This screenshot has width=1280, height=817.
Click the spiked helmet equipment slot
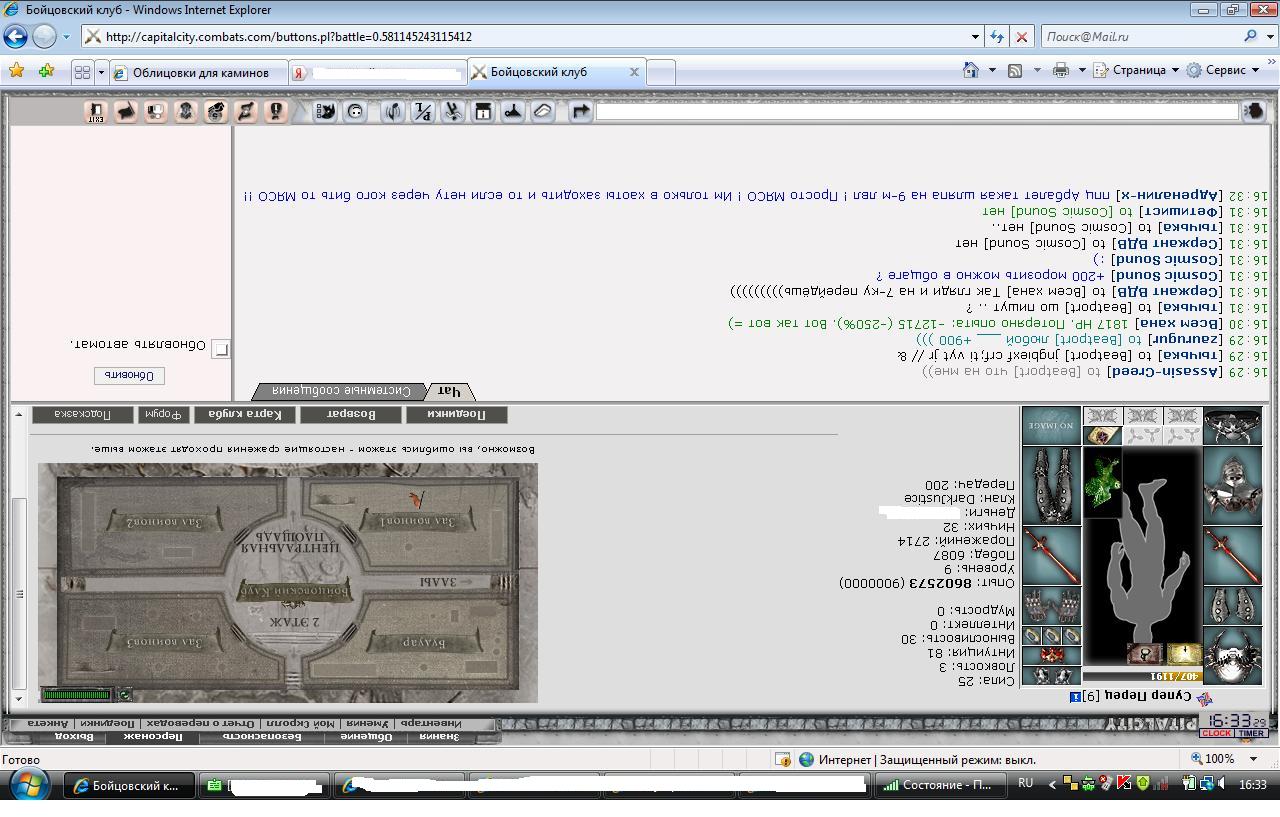tap(1232, 656)
